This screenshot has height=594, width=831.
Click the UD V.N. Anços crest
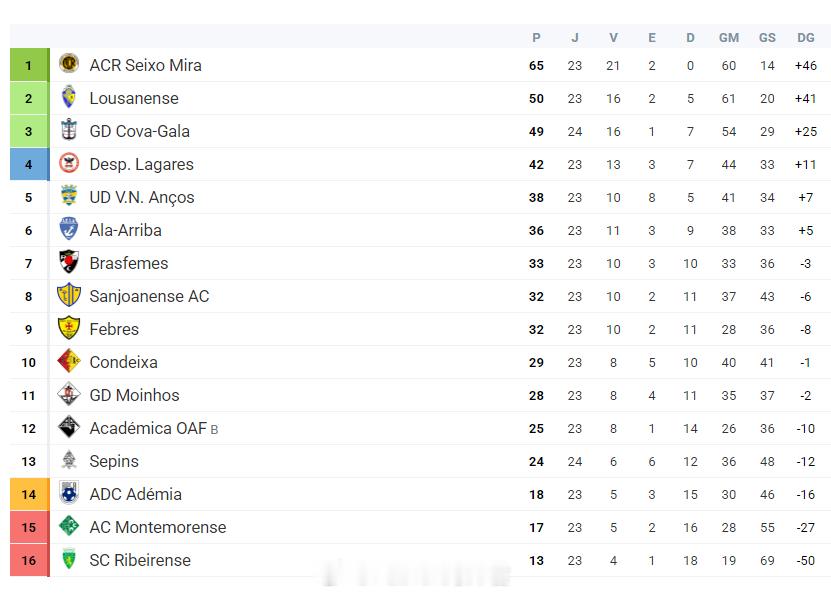pyautogui.click(x=69, y=196)
